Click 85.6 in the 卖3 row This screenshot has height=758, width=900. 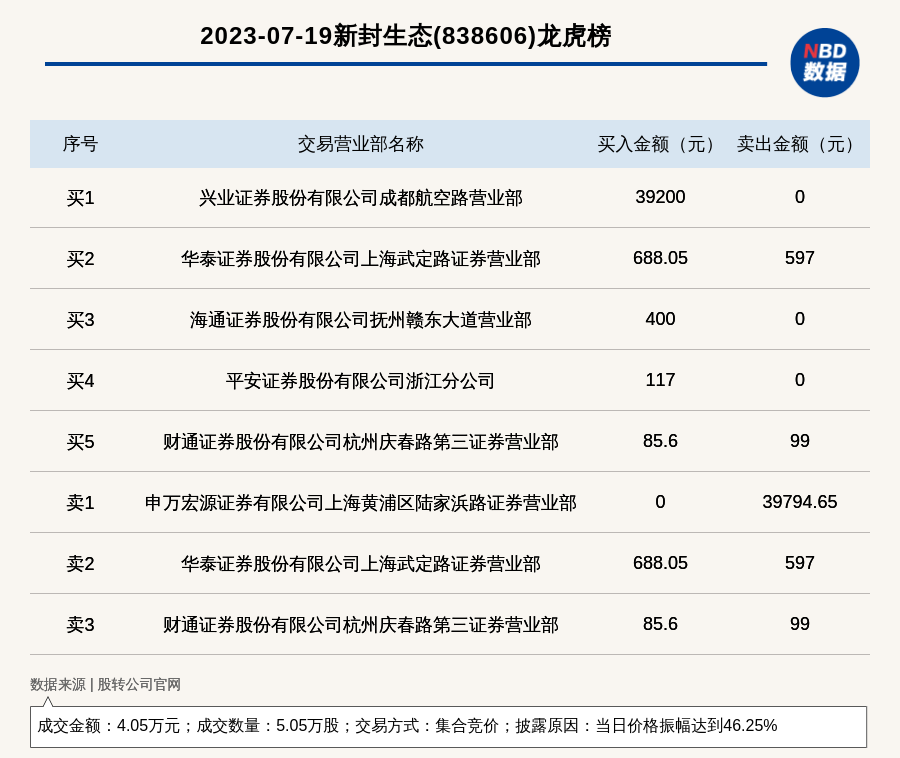pos(660,623)
